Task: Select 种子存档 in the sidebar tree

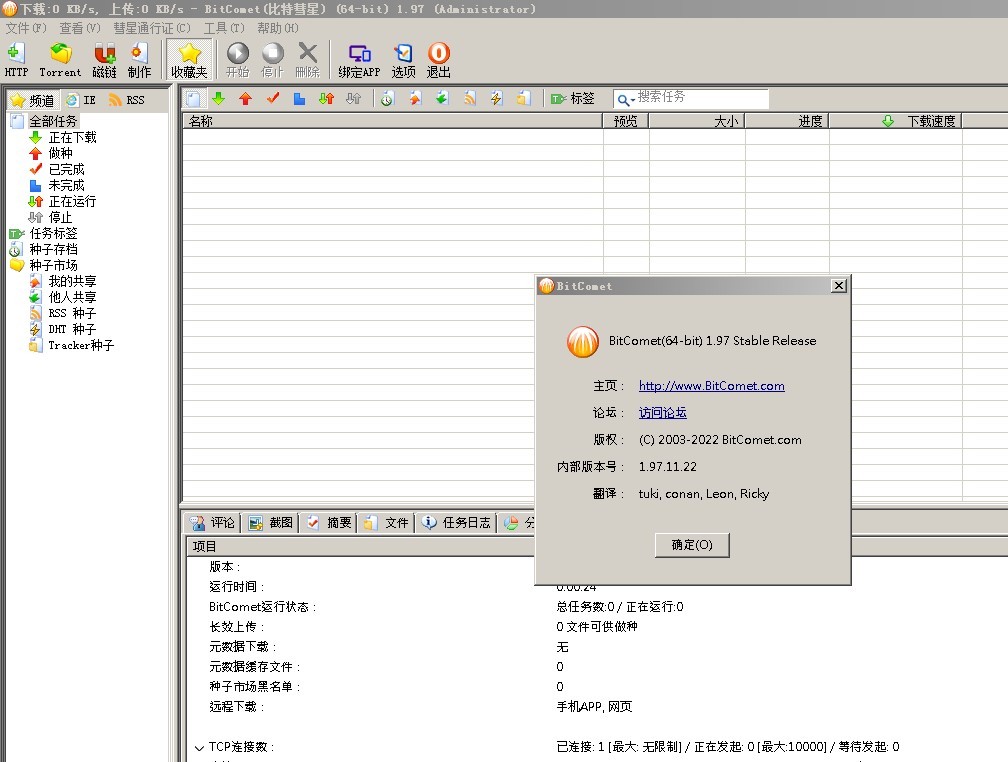Action: [x=53, y=249]
